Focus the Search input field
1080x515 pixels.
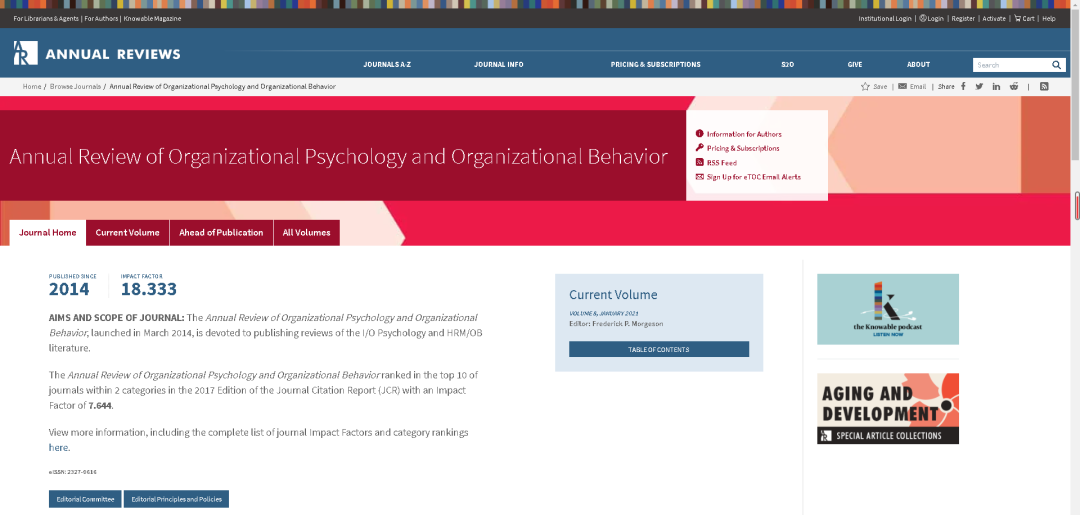[1012, 65]
